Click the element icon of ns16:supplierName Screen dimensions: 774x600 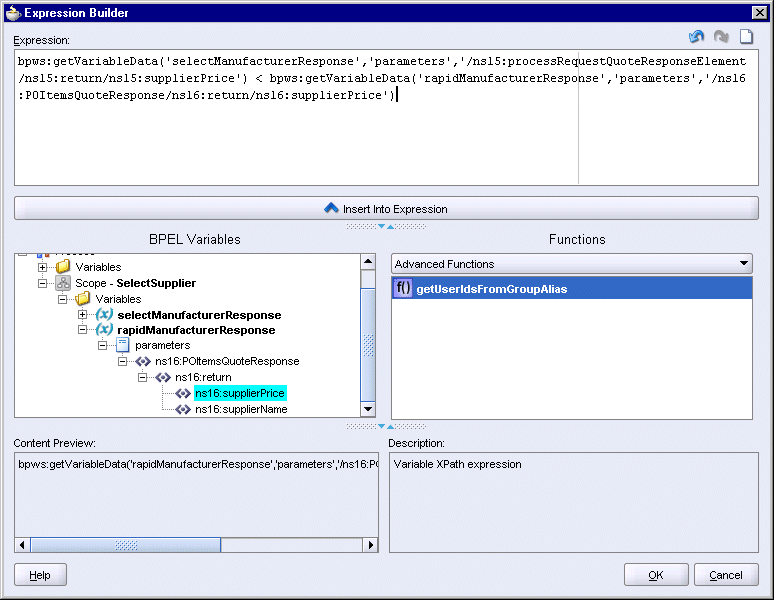pos(183,409)
